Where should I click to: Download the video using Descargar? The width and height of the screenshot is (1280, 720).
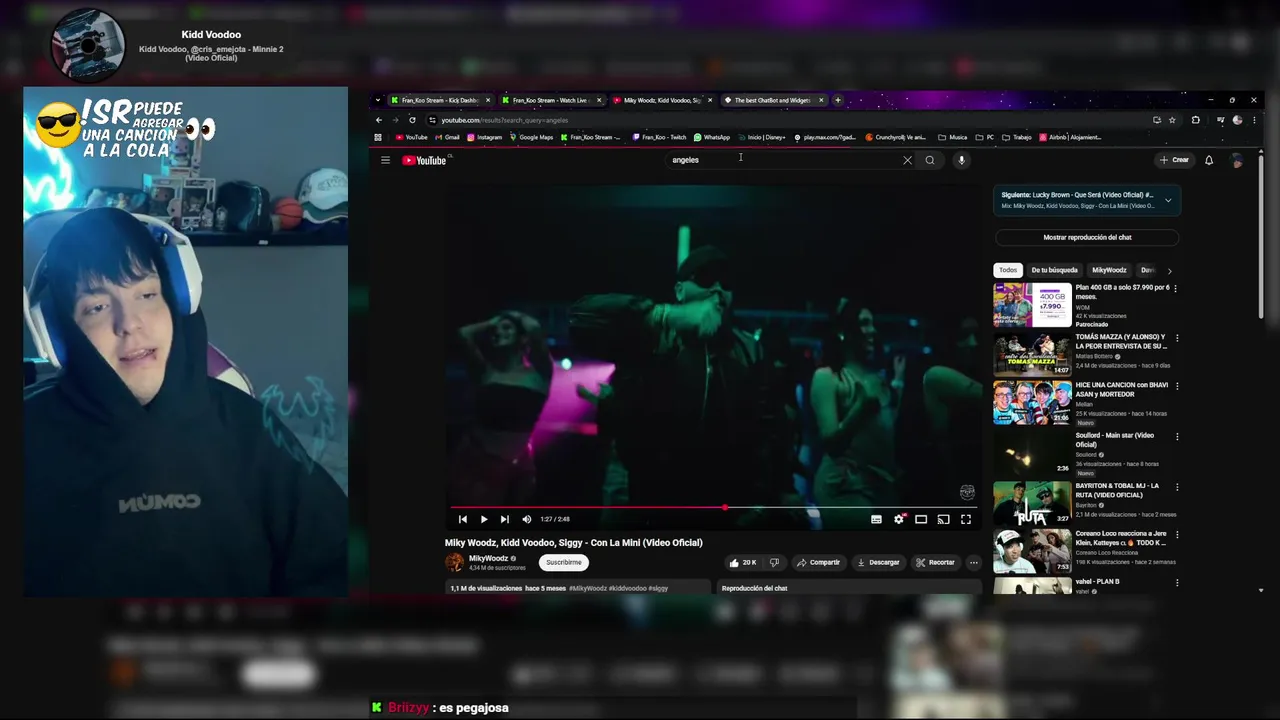pos(879,562)
